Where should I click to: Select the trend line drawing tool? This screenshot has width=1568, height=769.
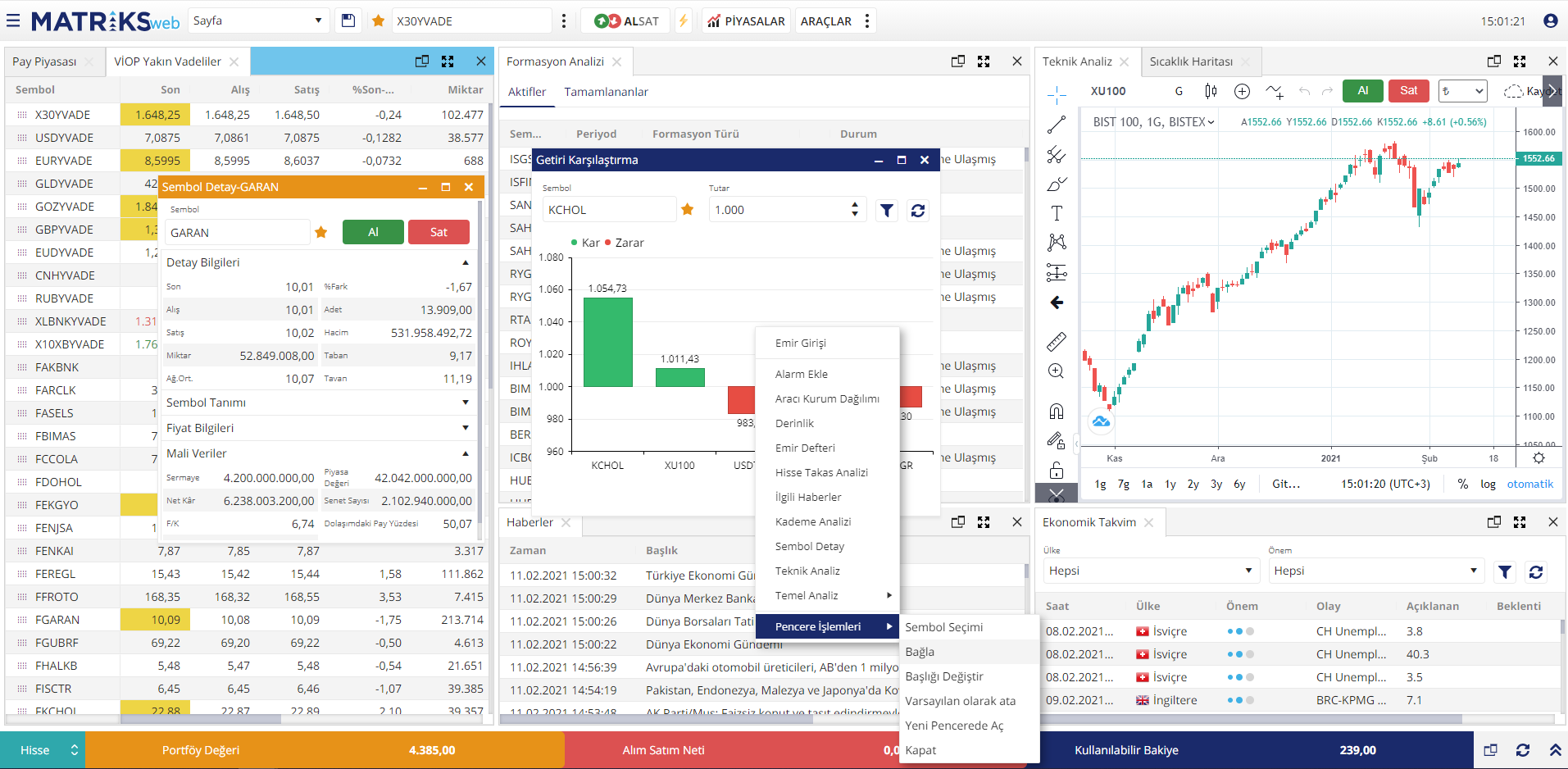1057,125
